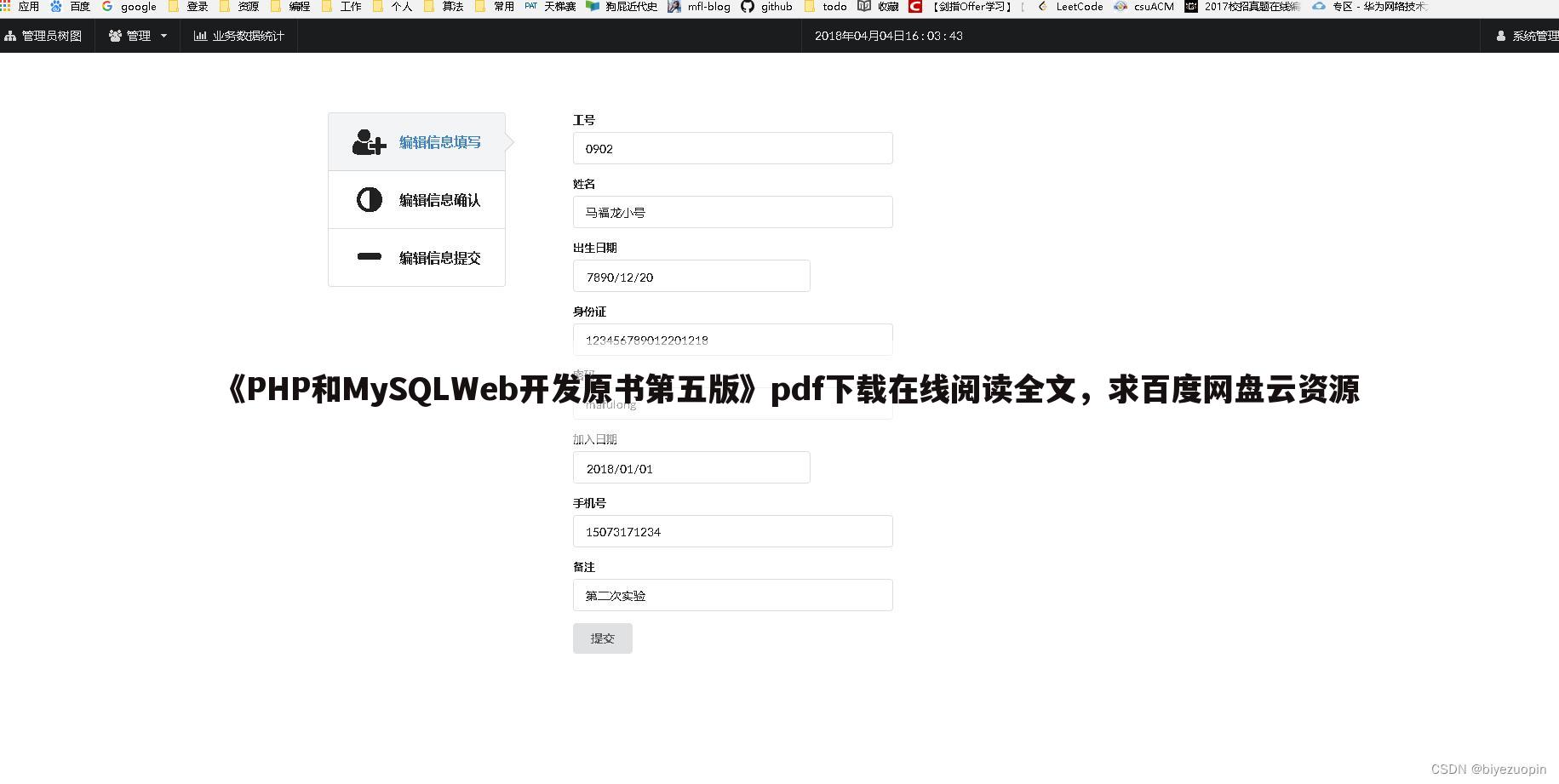Open the google bookmark
This screenshot has width=1559, height=784.
pos(129,7)
